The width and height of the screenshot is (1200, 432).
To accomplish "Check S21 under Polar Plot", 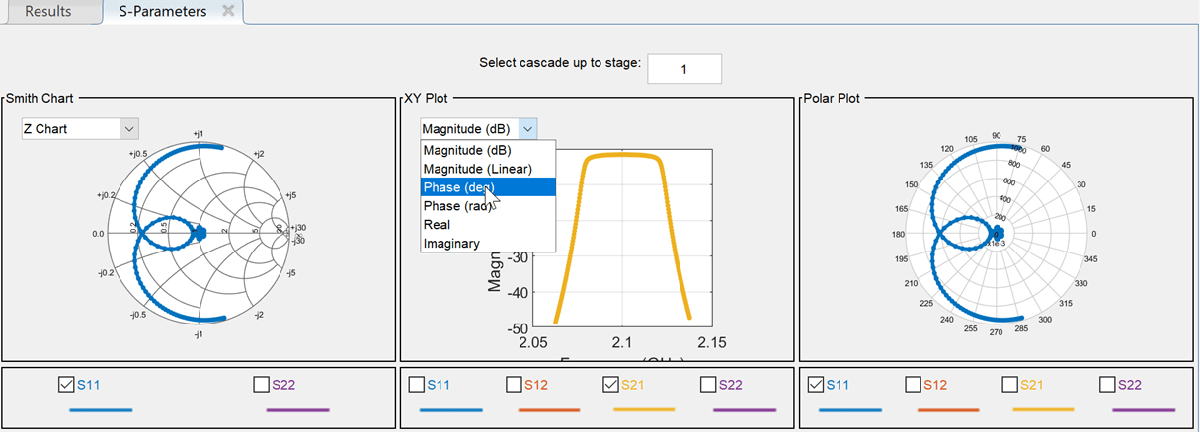I will tap(1009, 384).
